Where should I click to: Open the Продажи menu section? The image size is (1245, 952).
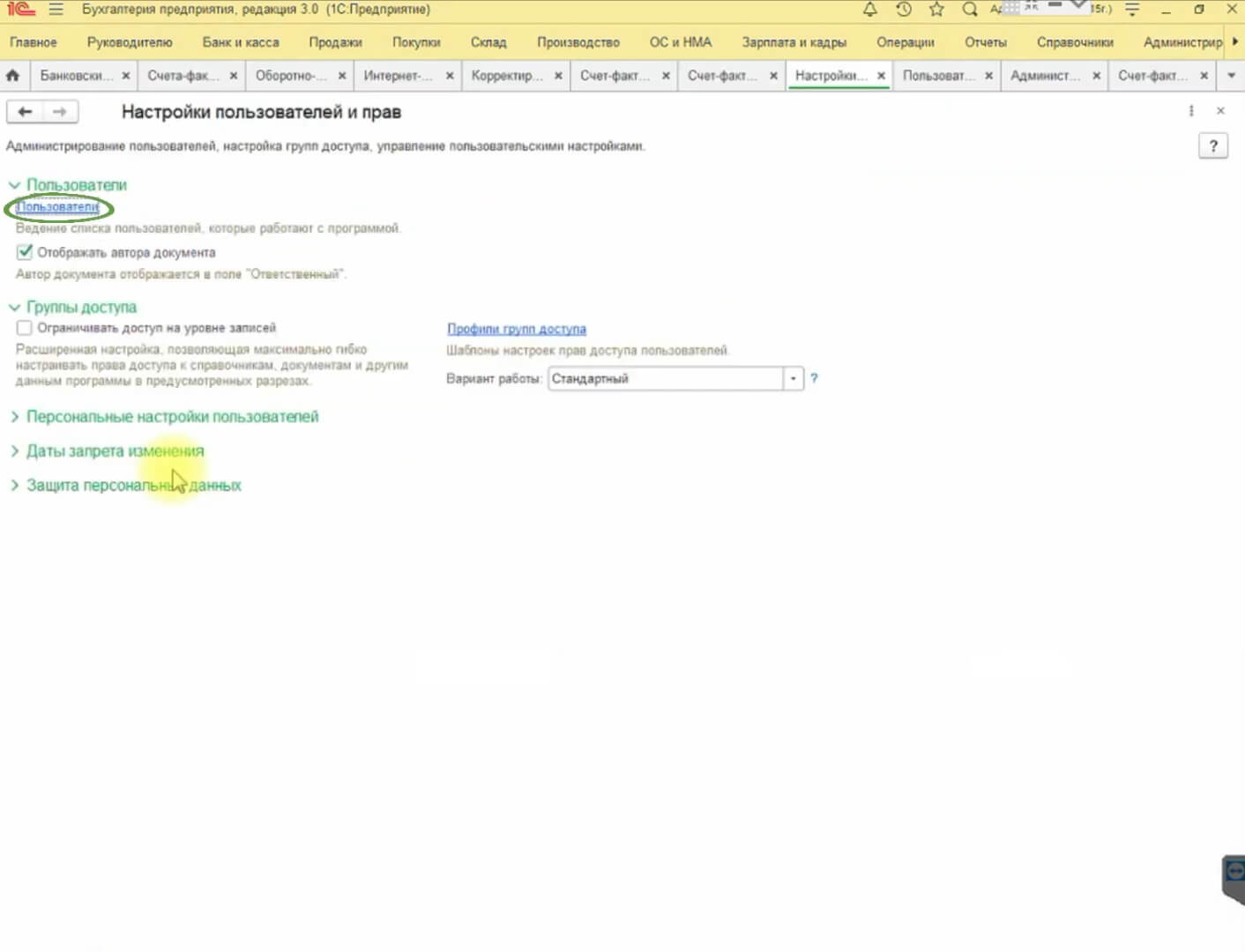[335, 42]
